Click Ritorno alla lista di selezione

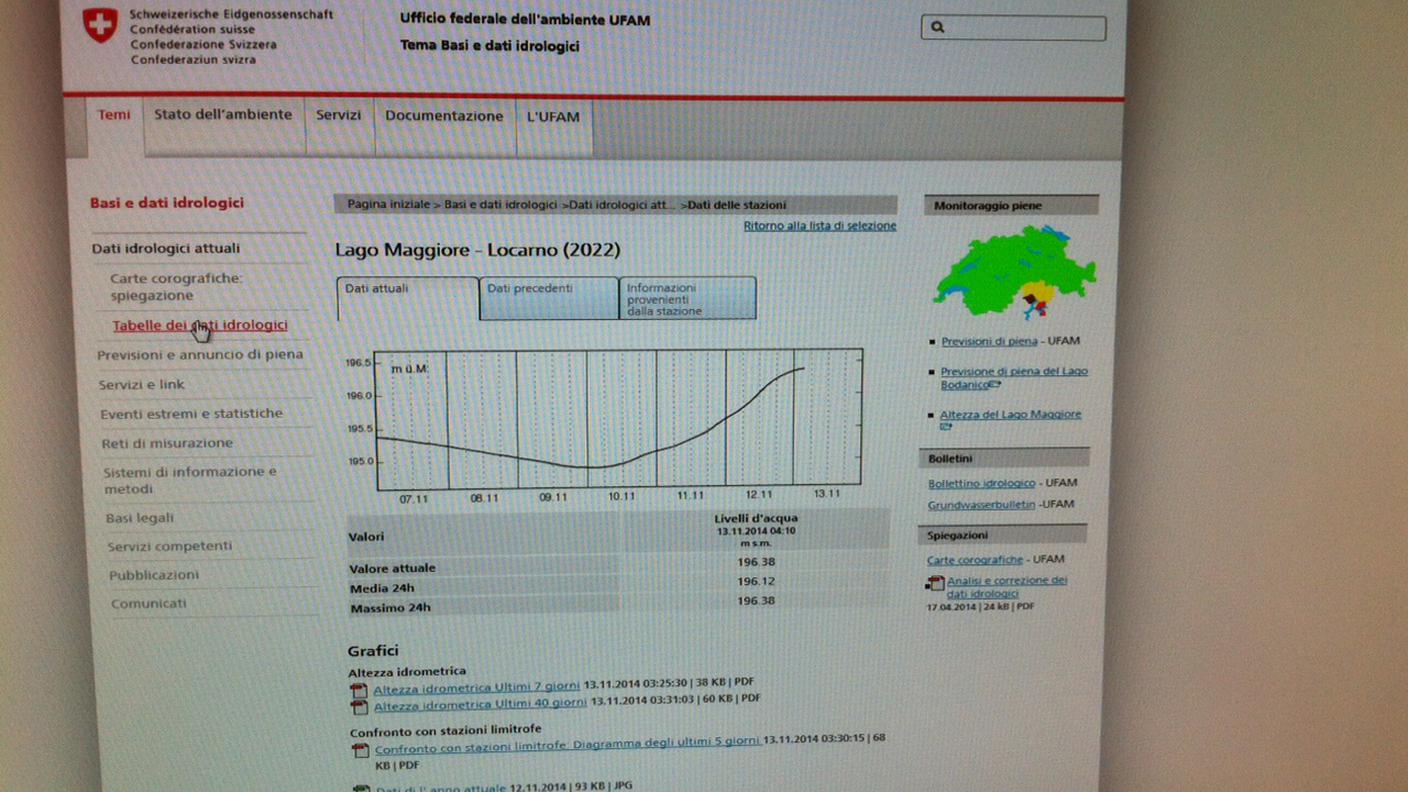pos(820,226)
